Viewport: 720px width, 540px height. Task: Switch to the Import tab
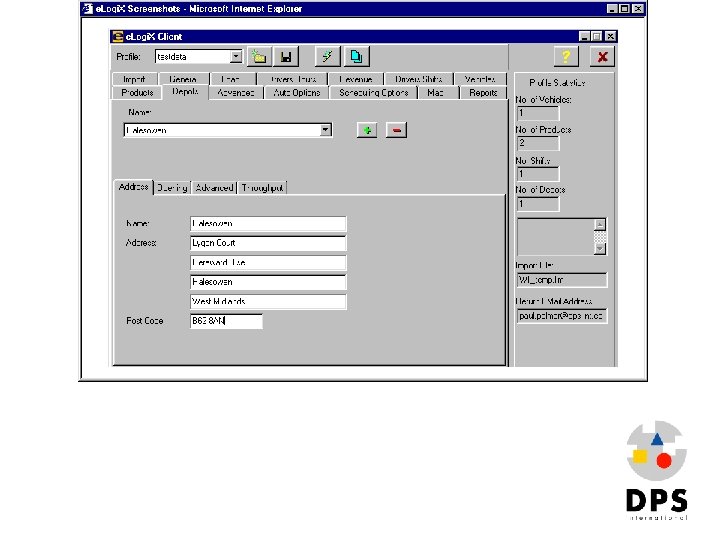click(x=134, y=79)
